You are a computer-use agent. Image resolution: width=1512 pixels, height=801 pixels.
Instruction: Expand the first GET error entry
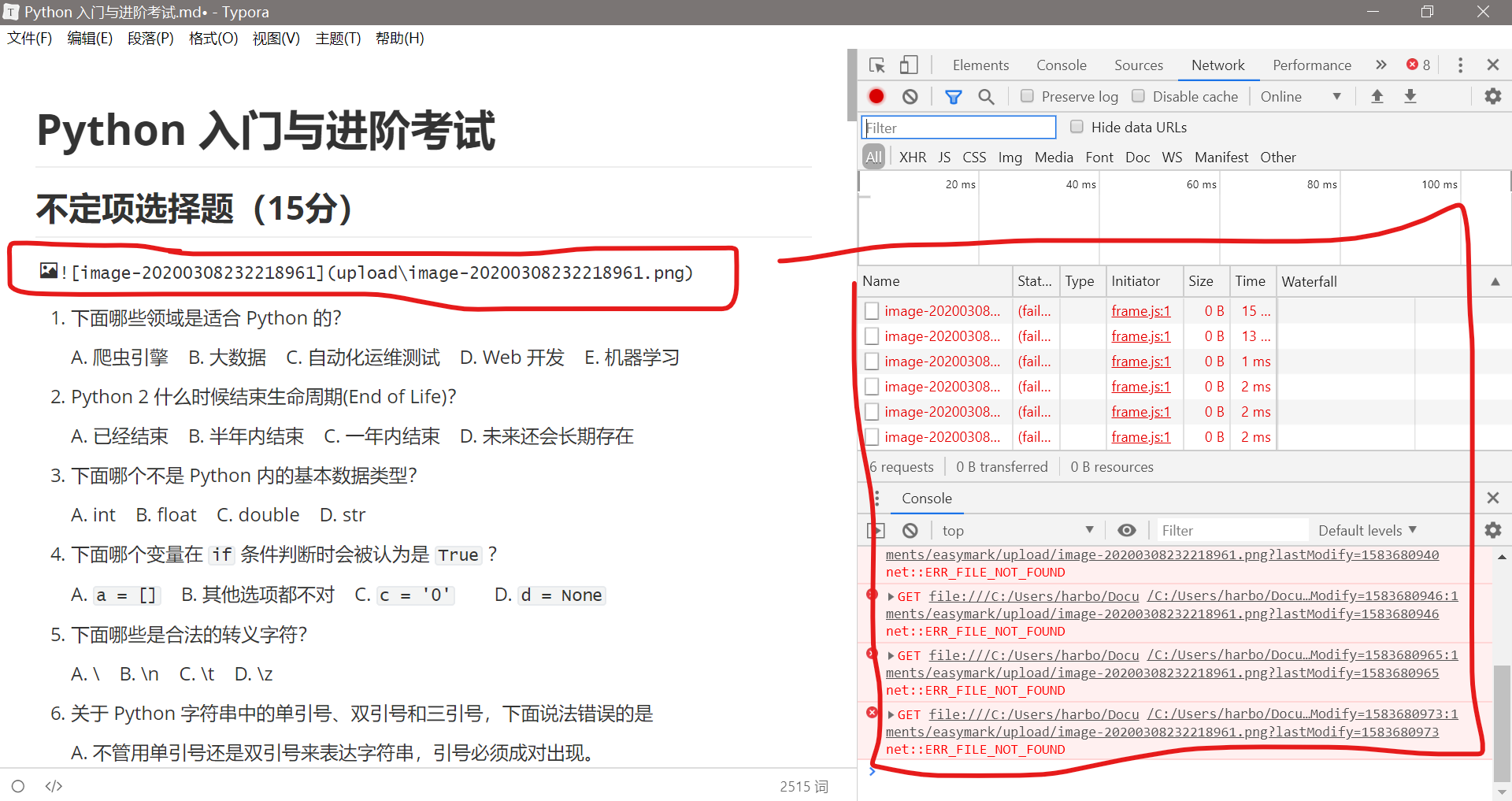tap(891, 596)
